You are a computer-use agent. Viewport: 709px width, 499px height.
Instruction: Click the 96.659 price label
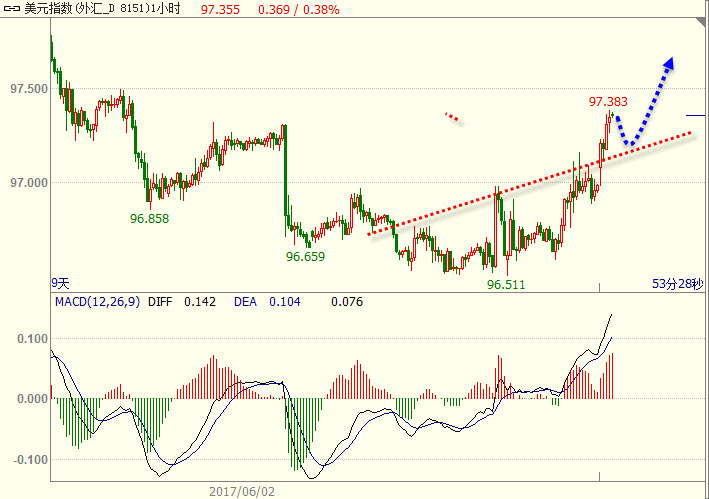tap(305, 256)
